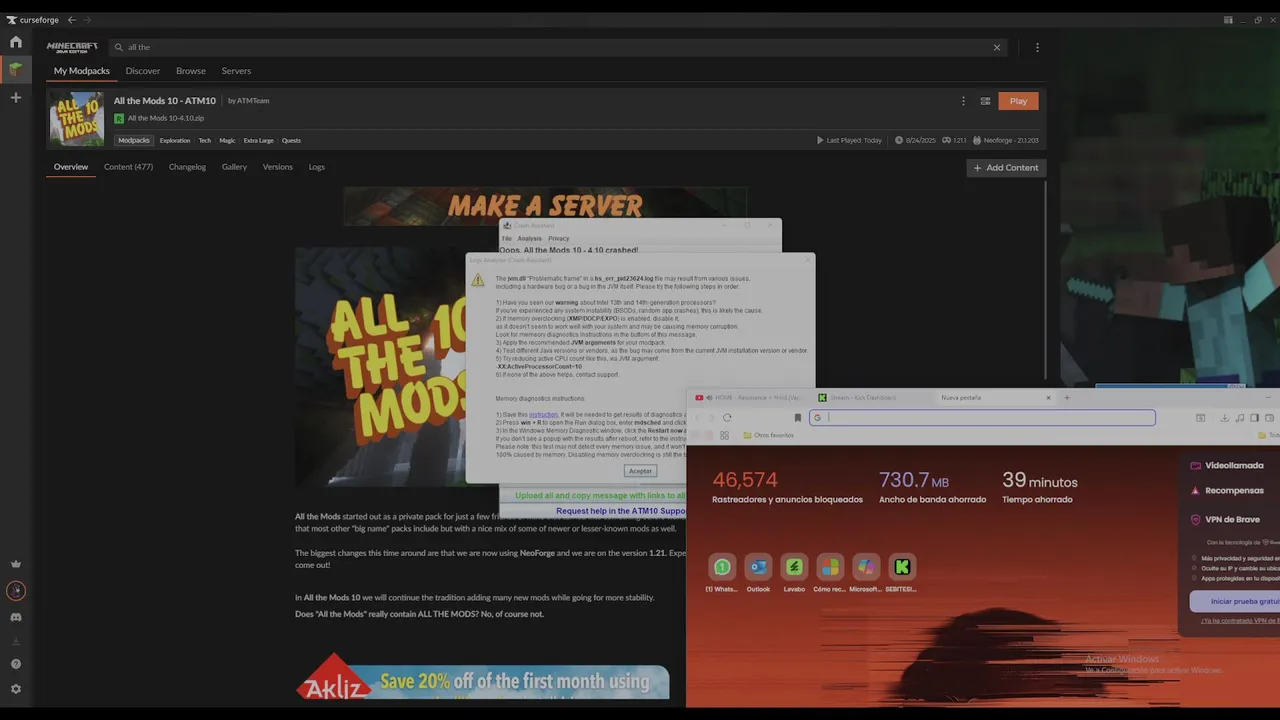1280x720 pixels.
Task: Open the Changelog tab
Action: (187, 167)
